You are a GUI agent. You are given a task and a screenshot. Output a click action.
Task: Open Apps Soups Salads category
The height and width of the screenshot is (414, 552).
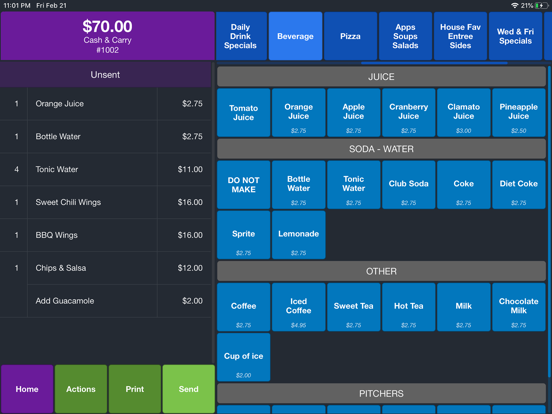point(405,36)
